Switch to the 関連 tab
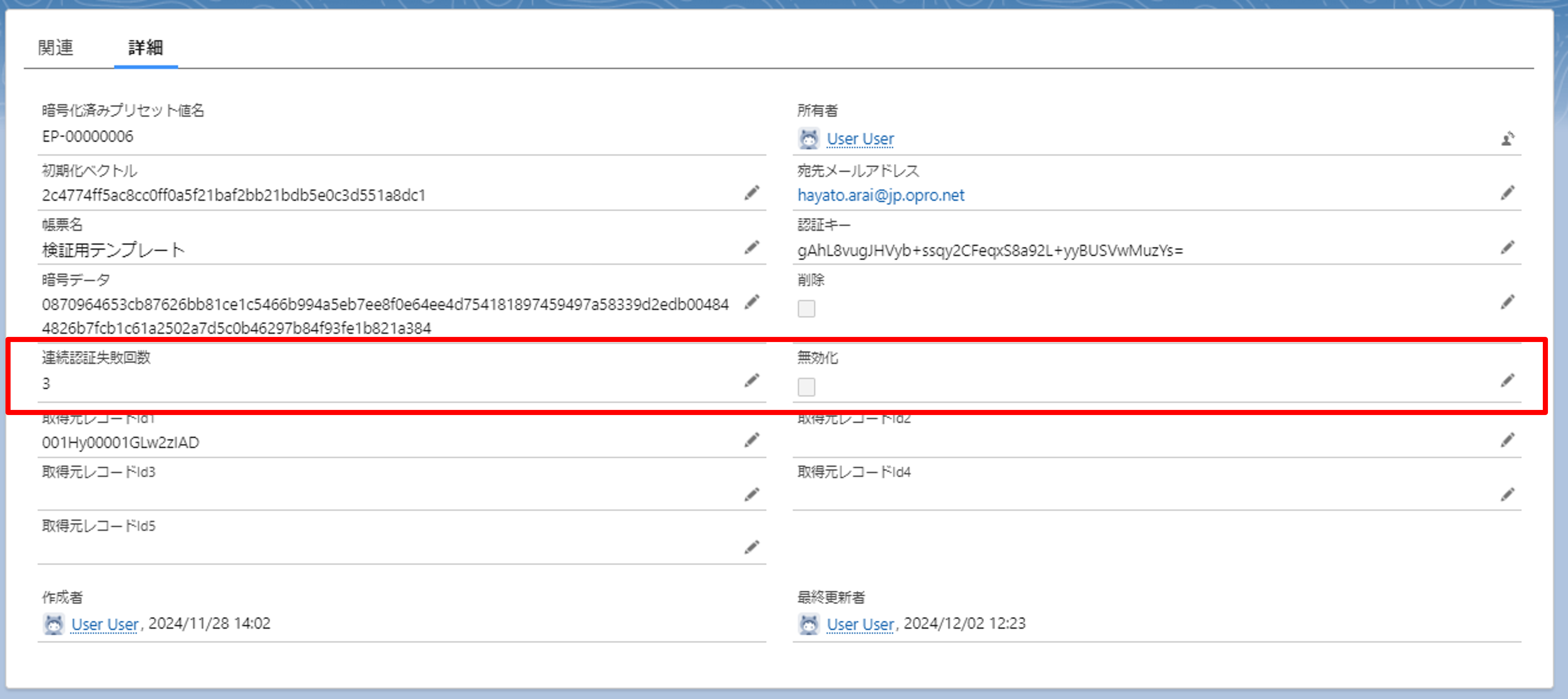1568x699 pixels. [x=55, y=47]
